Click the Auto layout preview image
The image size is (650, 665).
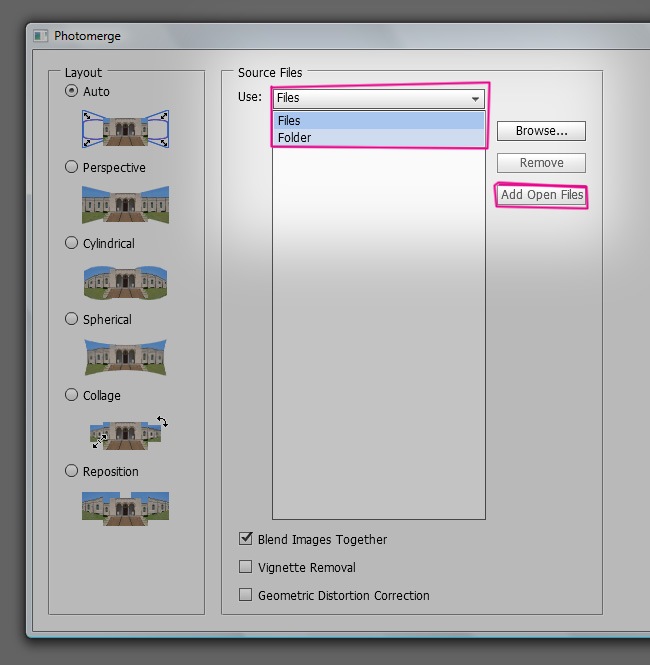[126, 129]
